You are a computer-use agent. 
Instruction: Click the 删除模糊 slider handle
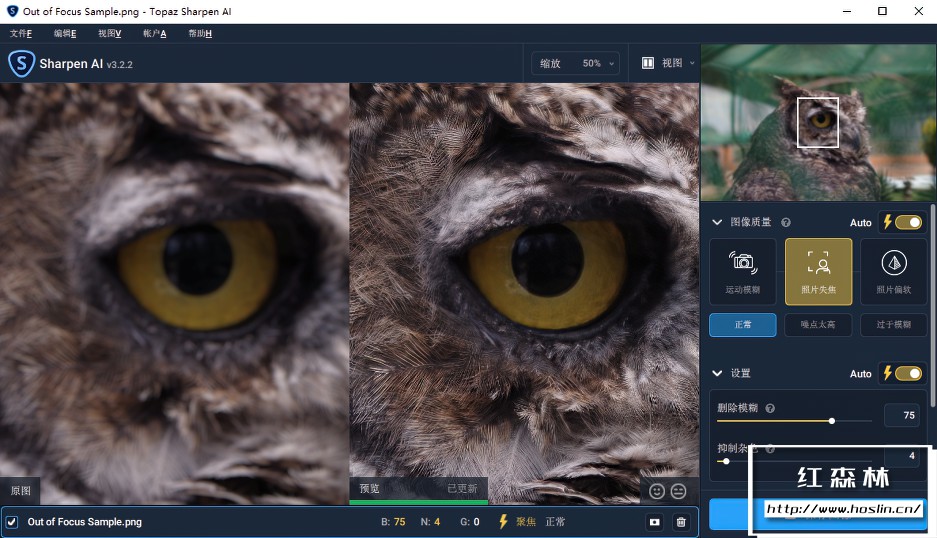[x=832, y=421]
